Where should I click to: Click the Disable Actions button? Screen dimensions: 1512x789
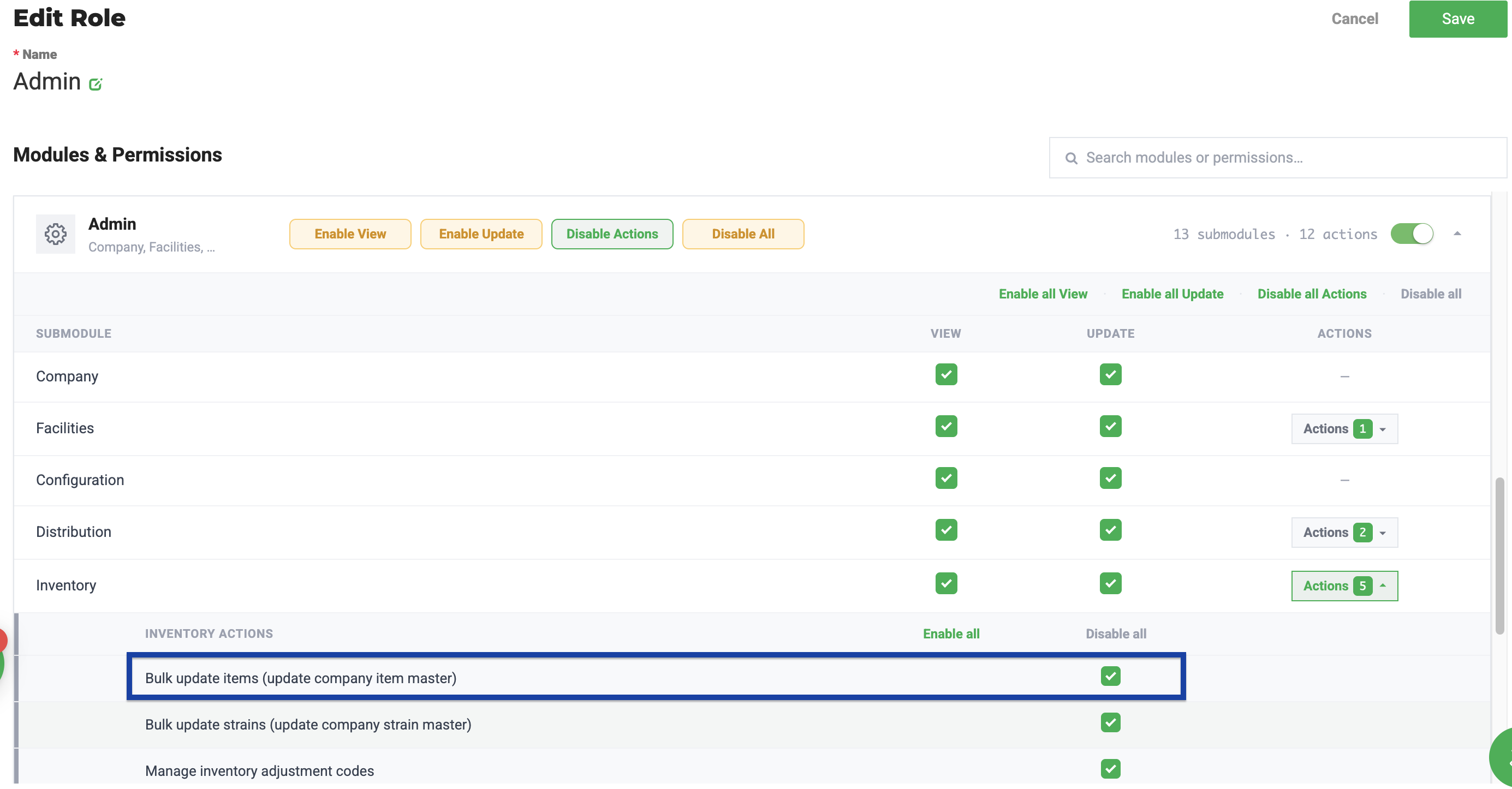tap(612, 234)
